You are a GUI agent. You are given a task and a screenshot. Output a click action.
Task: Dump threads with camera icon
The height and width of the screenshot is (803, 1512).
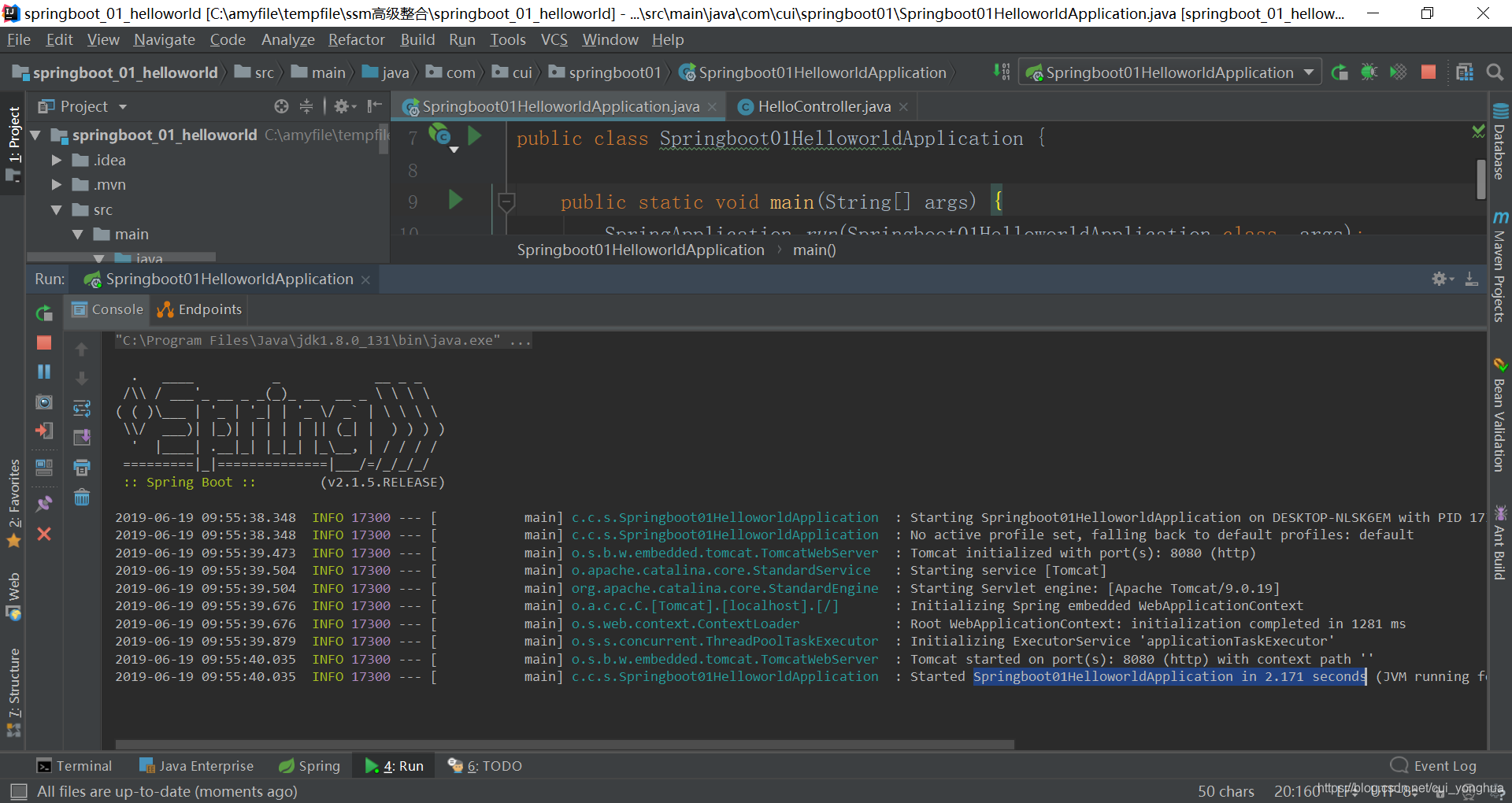pos(44,401)
